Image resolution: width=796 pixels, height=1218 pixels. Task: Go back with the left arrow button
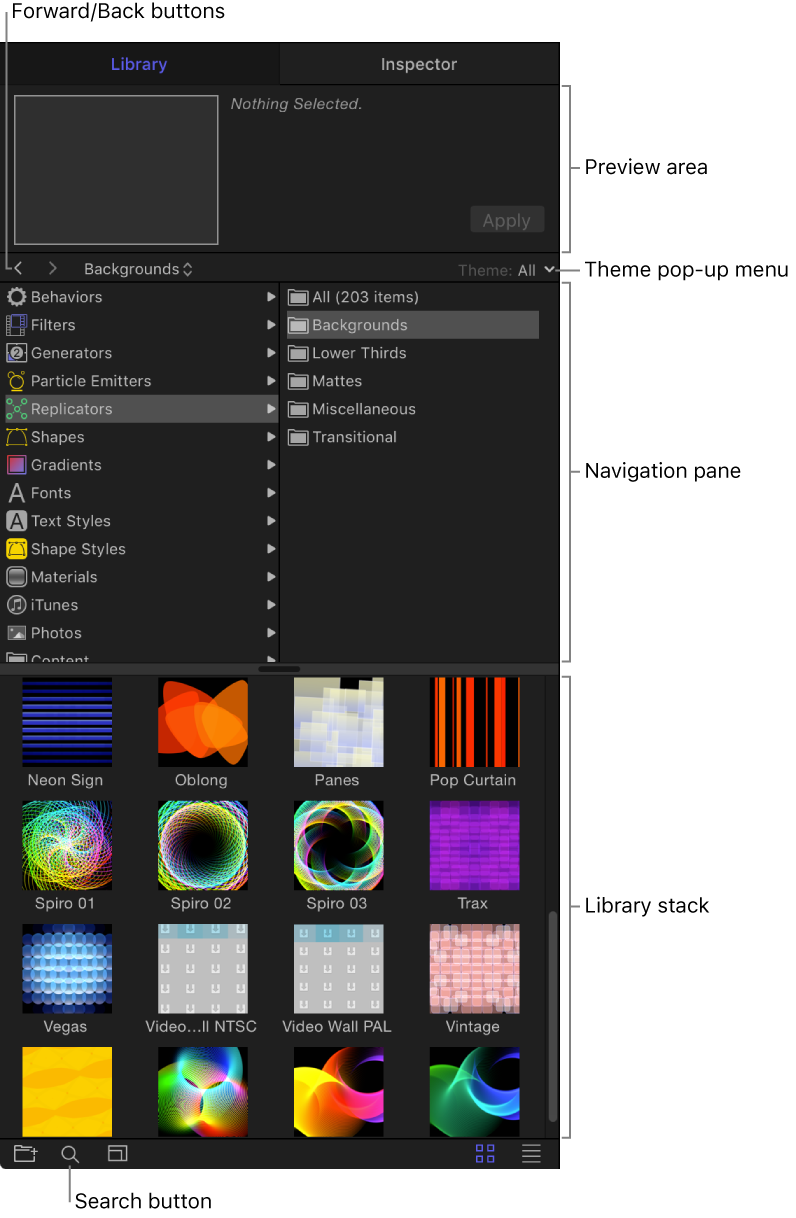(x=19, y=269)
